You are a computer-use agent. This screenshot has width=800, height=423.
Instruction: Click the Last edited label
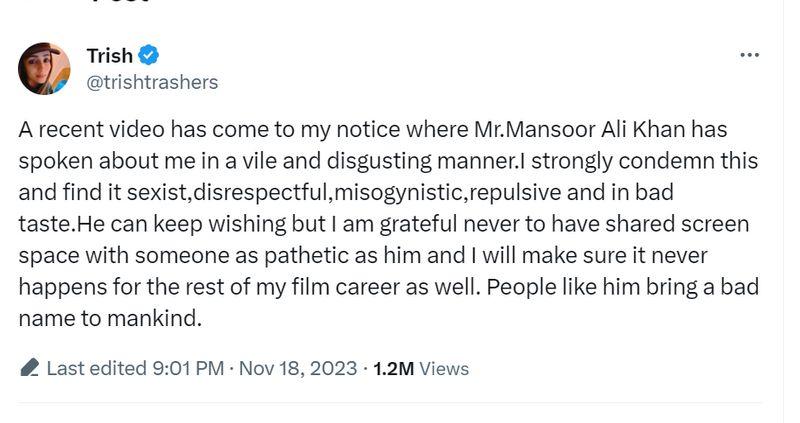96,368
